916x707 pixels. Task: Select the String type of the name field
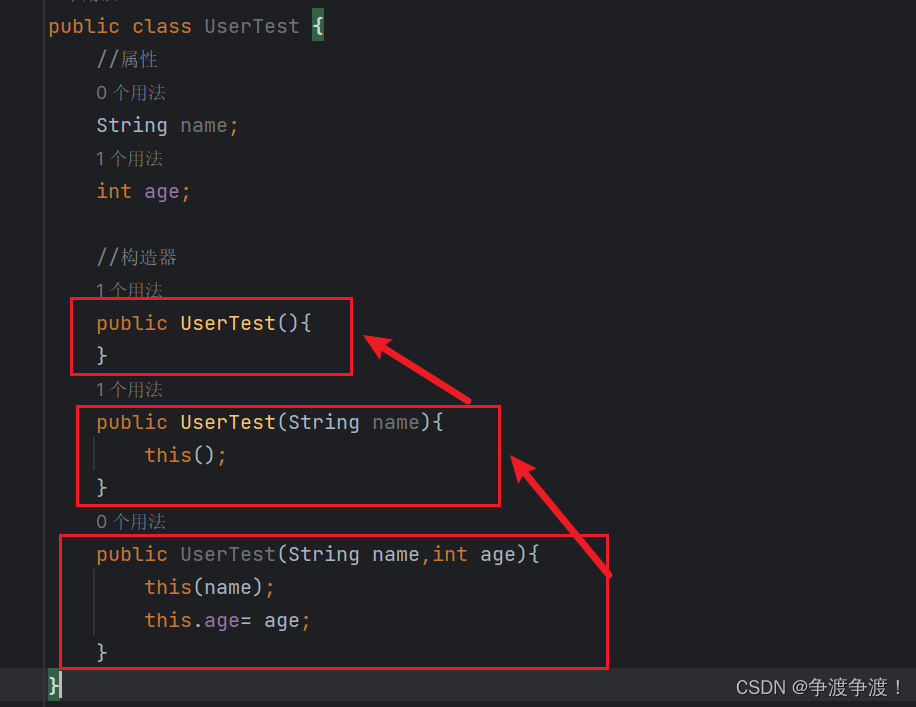click(132, 125)
